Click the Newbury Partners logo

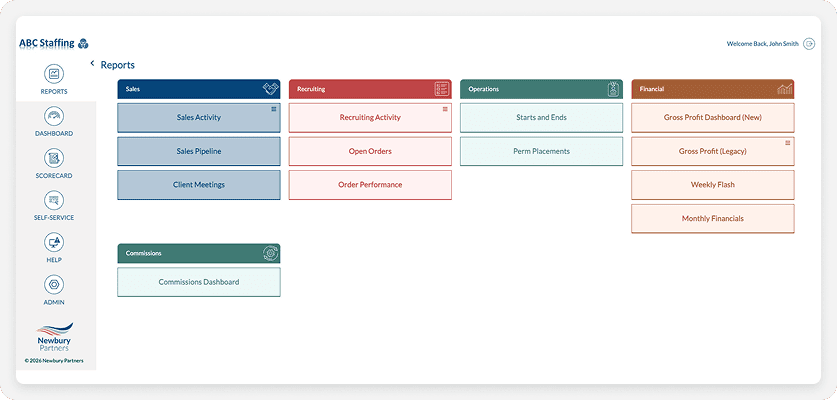point(54,337)
